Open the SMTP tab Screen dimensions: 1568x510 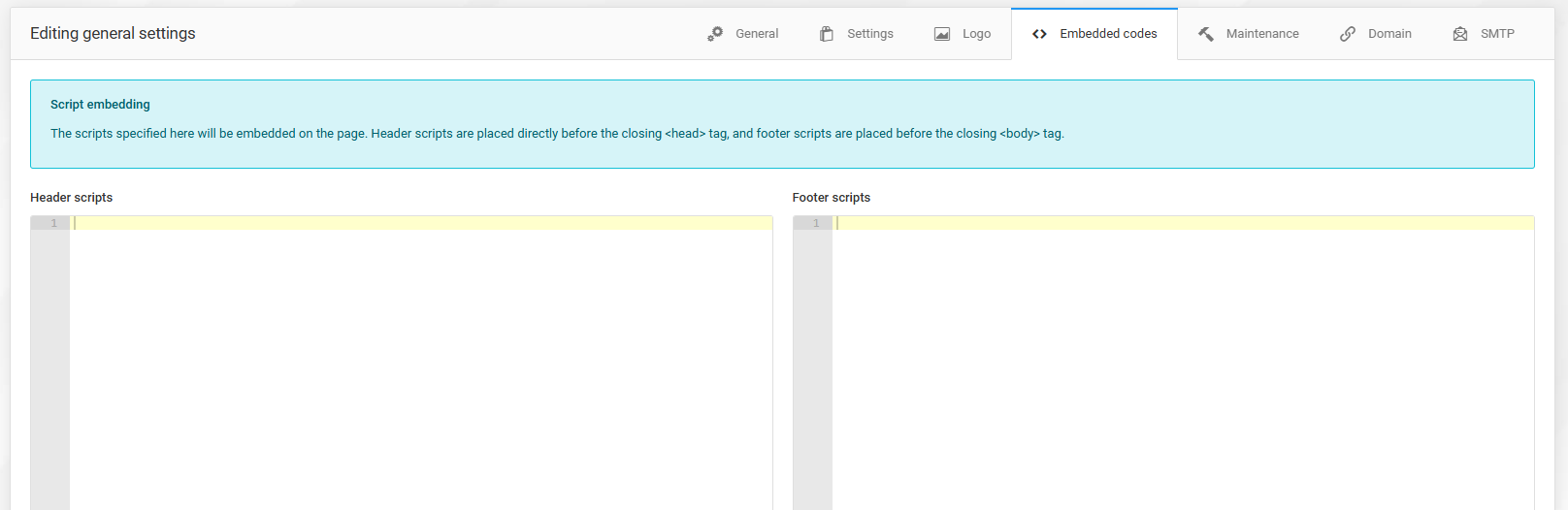[x=1497, y=34]
